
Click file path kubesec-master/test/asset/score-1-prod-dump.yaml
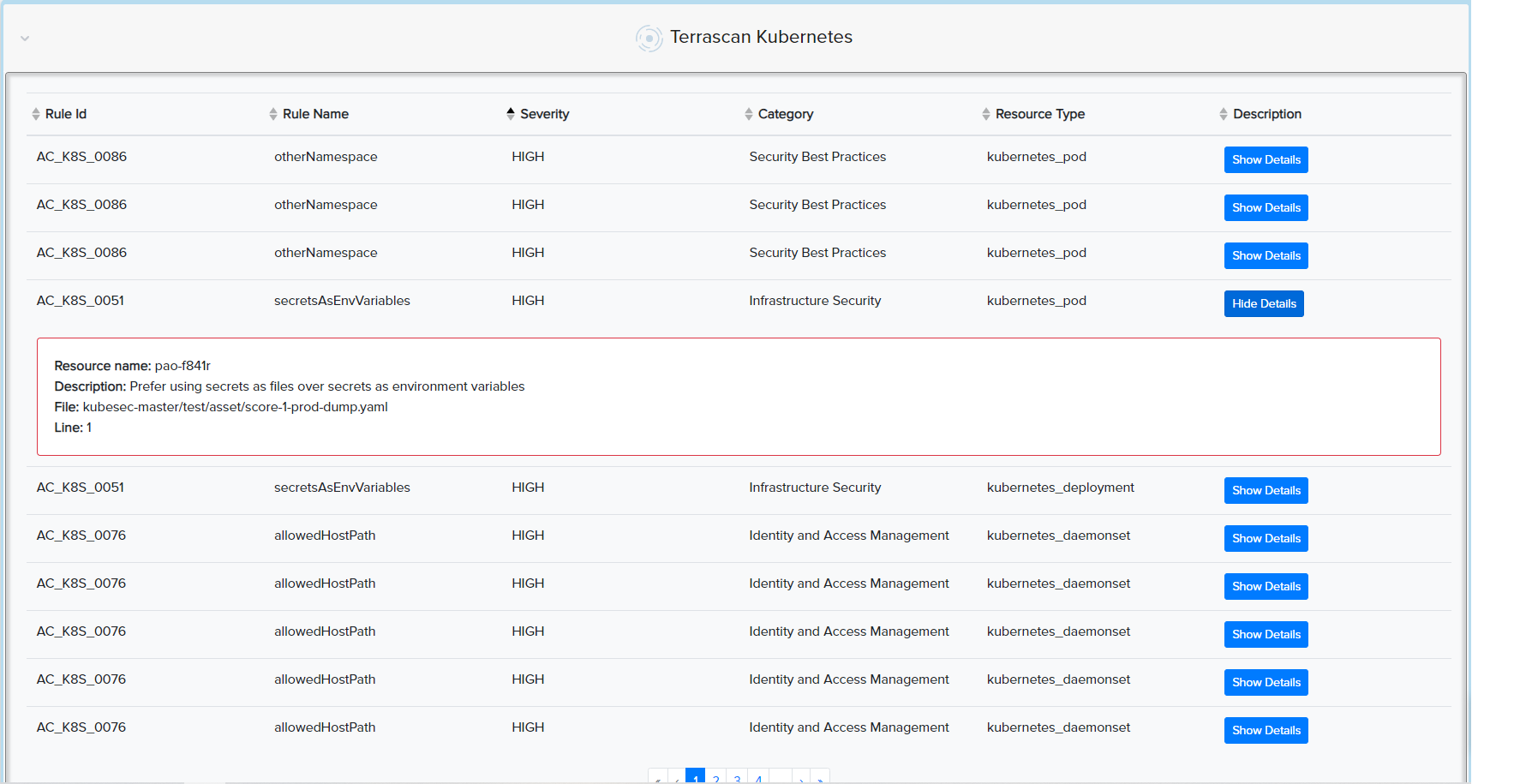coord(235,407)
